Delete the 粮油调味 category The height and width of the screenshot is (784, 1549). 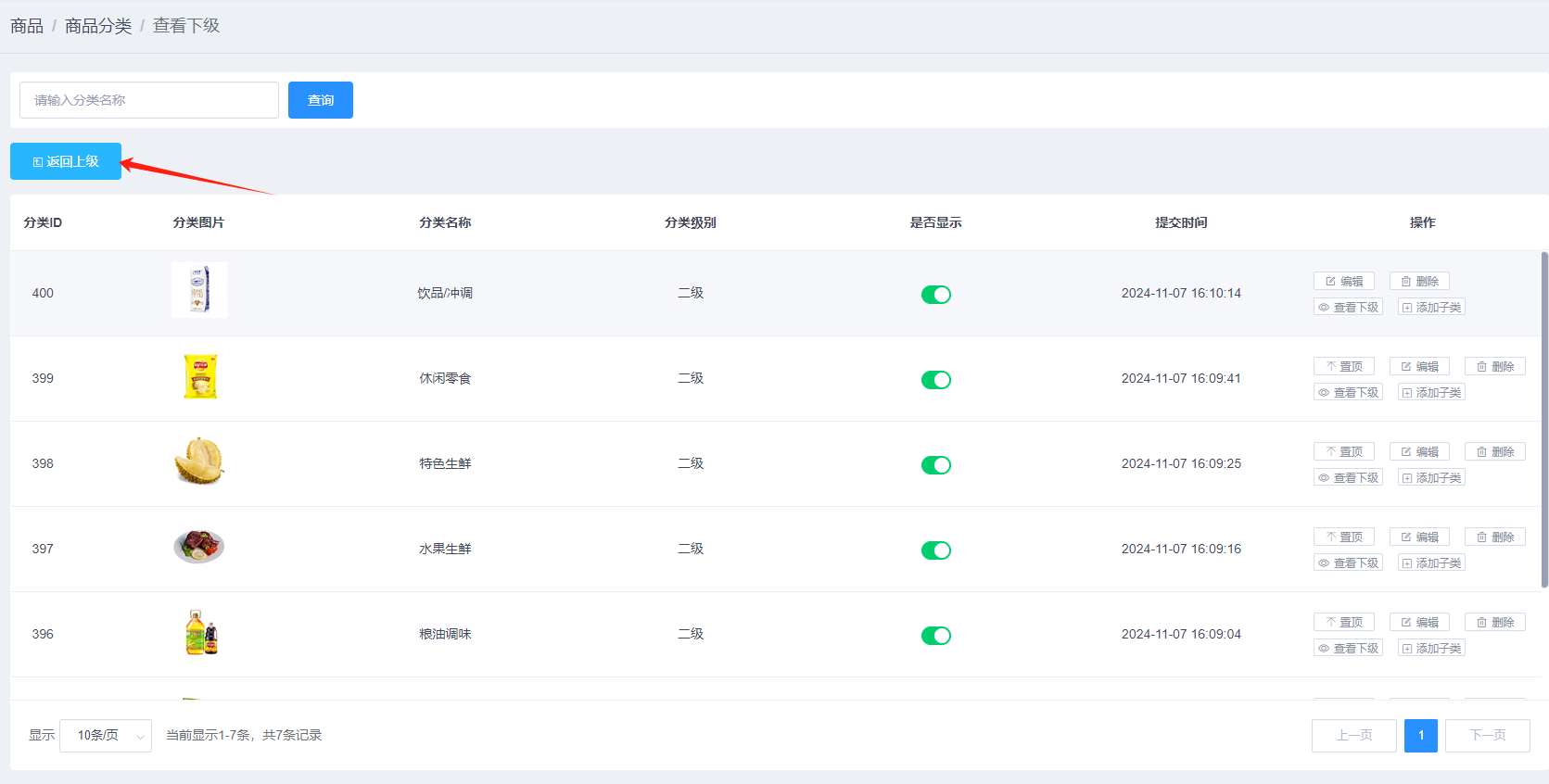click(1494, 622)
